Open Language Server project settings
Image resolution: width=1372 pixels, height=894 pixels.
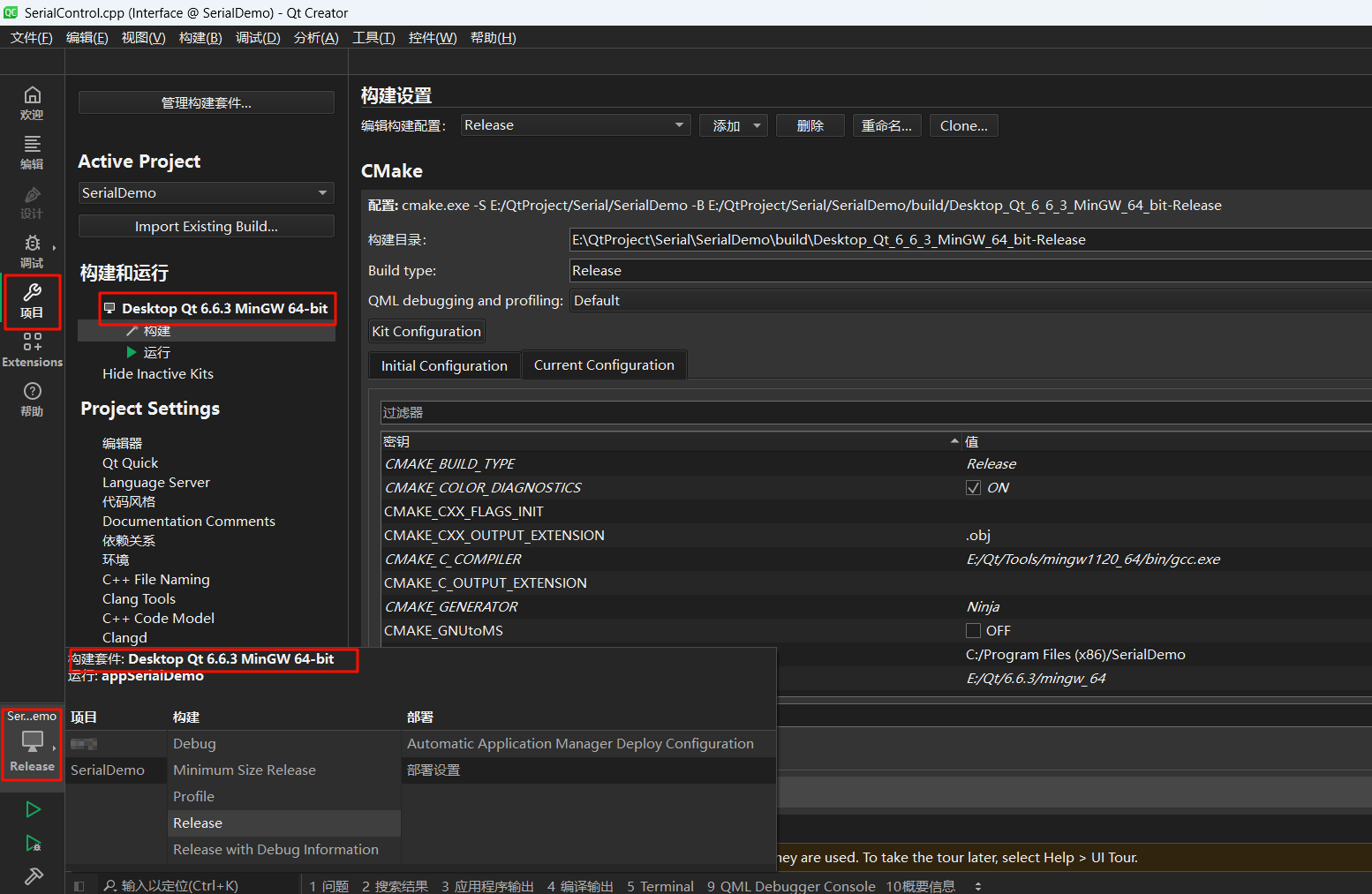(x=156, y=482)
